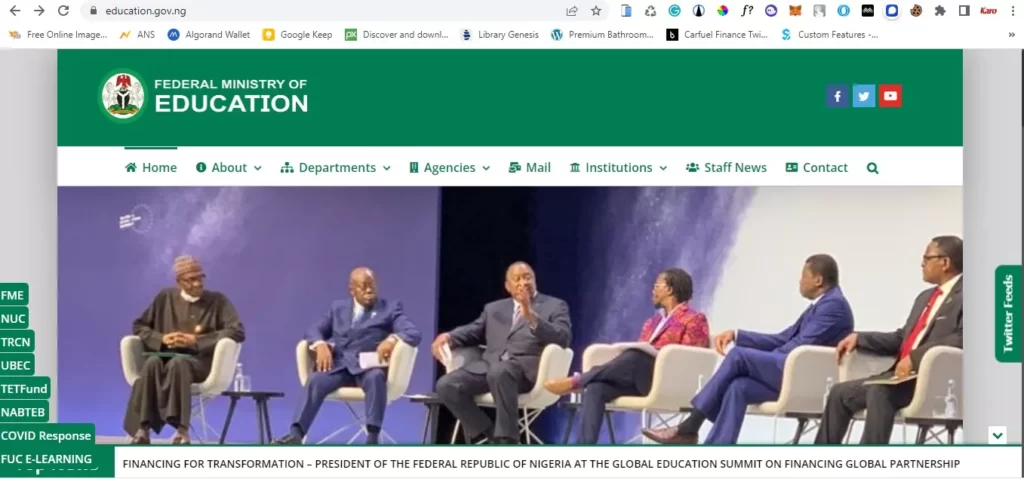Image resolution: width=1024 pixels, height=479 pixels.
Task: Open the MetaMask fox extension
Action: pyautogui.click(x=795, y=10)
